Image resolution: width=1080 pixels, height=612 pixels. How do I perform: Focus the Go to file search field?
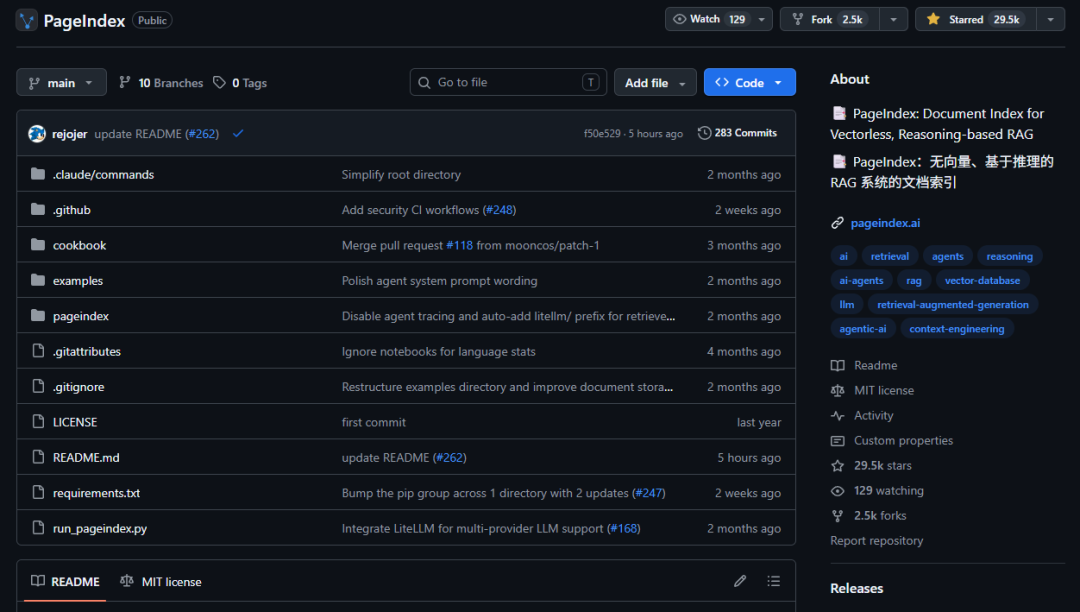tap(508, 82)
